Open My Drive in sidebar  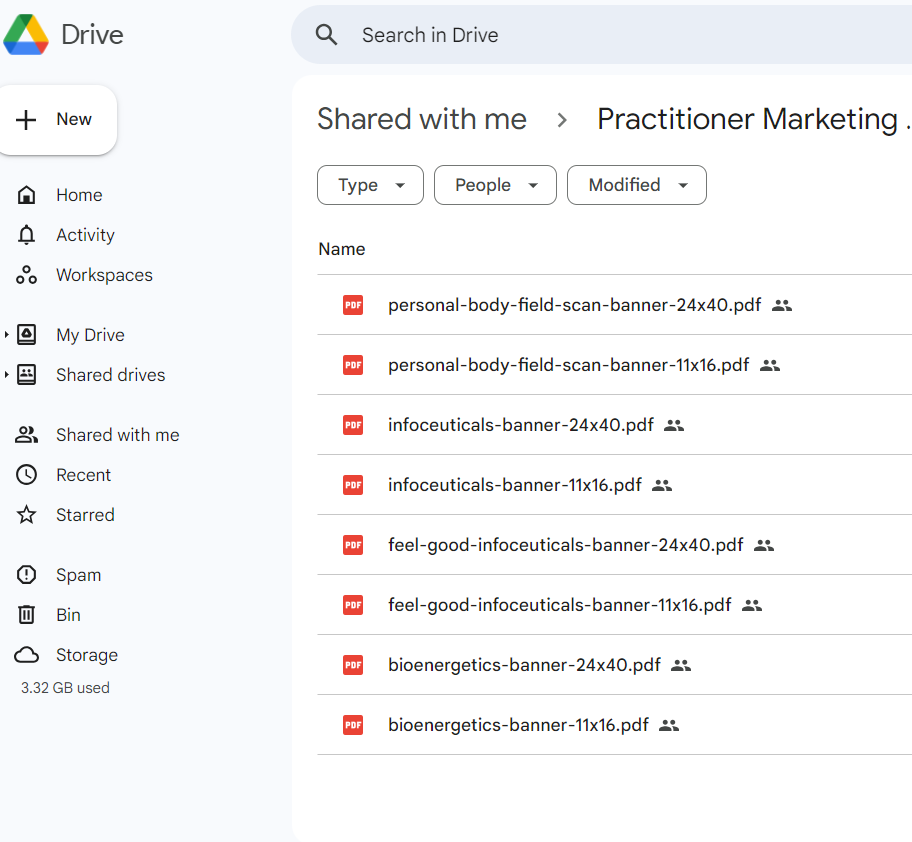pyautogui.click(x=90, y=335)
